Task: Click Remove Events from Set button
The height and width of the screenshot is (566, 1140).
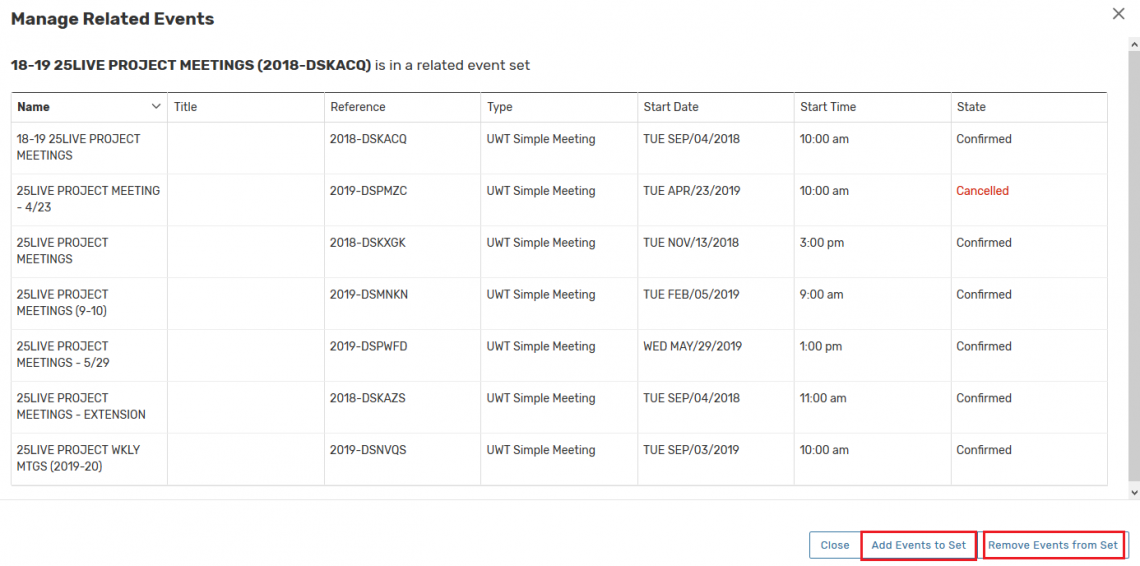Action: point(1052,545)
